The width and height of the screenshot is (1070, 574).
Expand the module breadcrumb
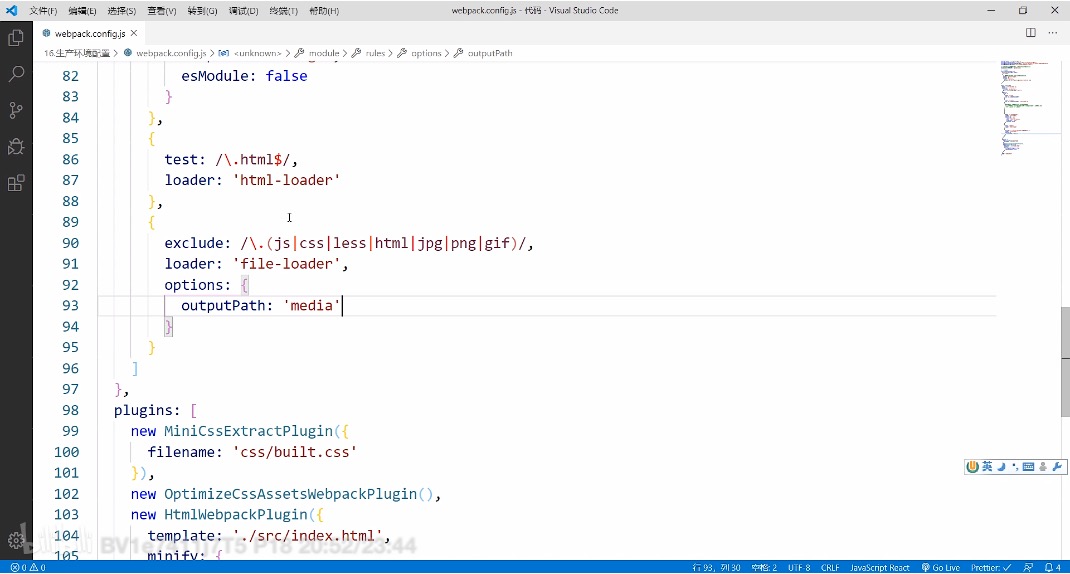[x=317, y=53]
